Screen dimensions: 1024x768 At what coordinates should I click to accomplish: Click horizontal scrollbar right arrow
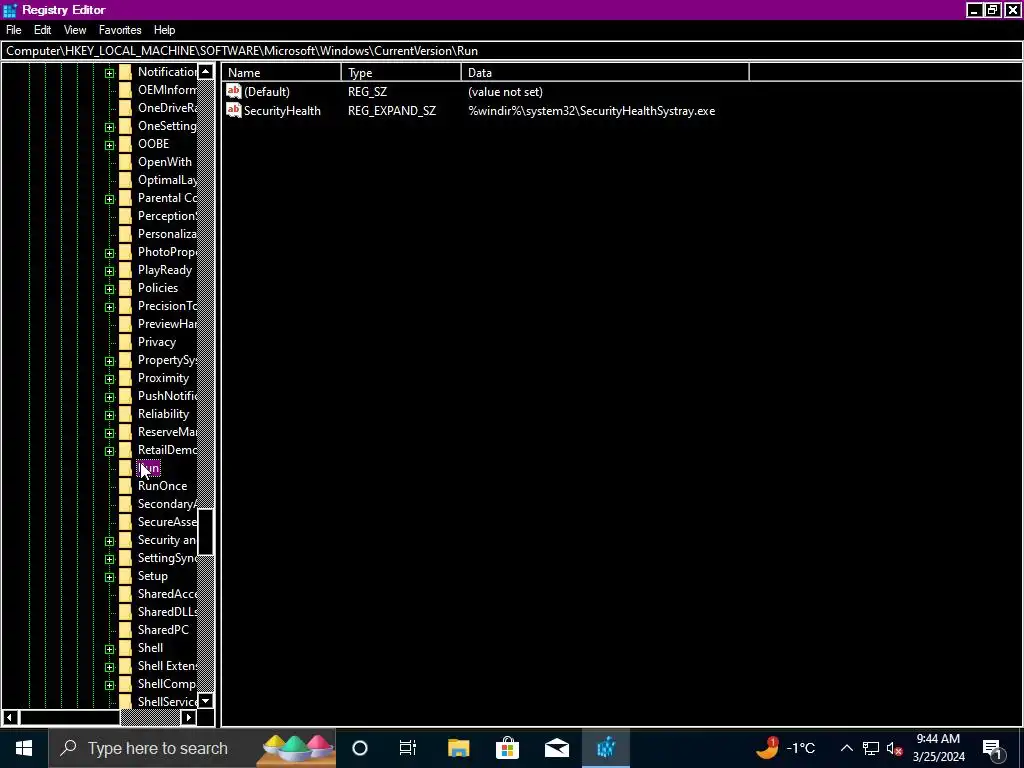(188, 718)
